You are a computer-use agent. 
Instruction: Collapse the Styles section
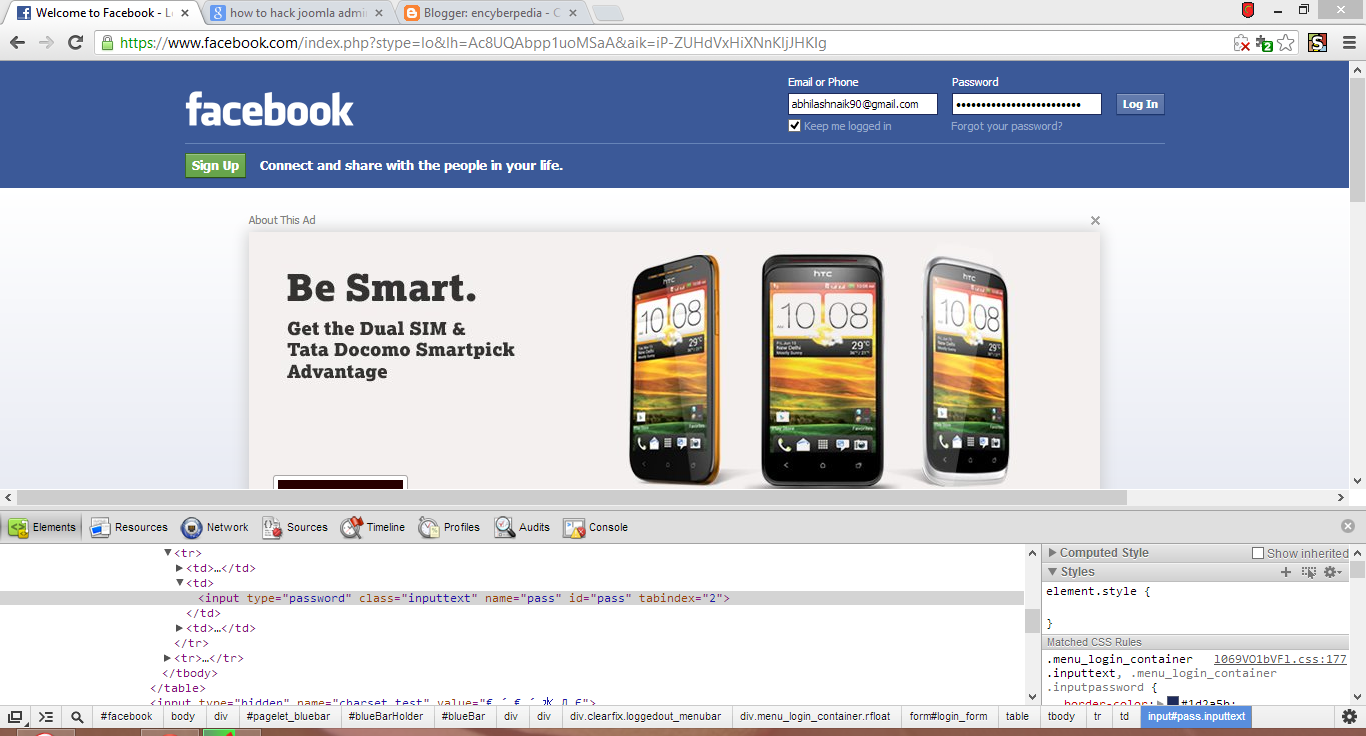coord(1052,572)
